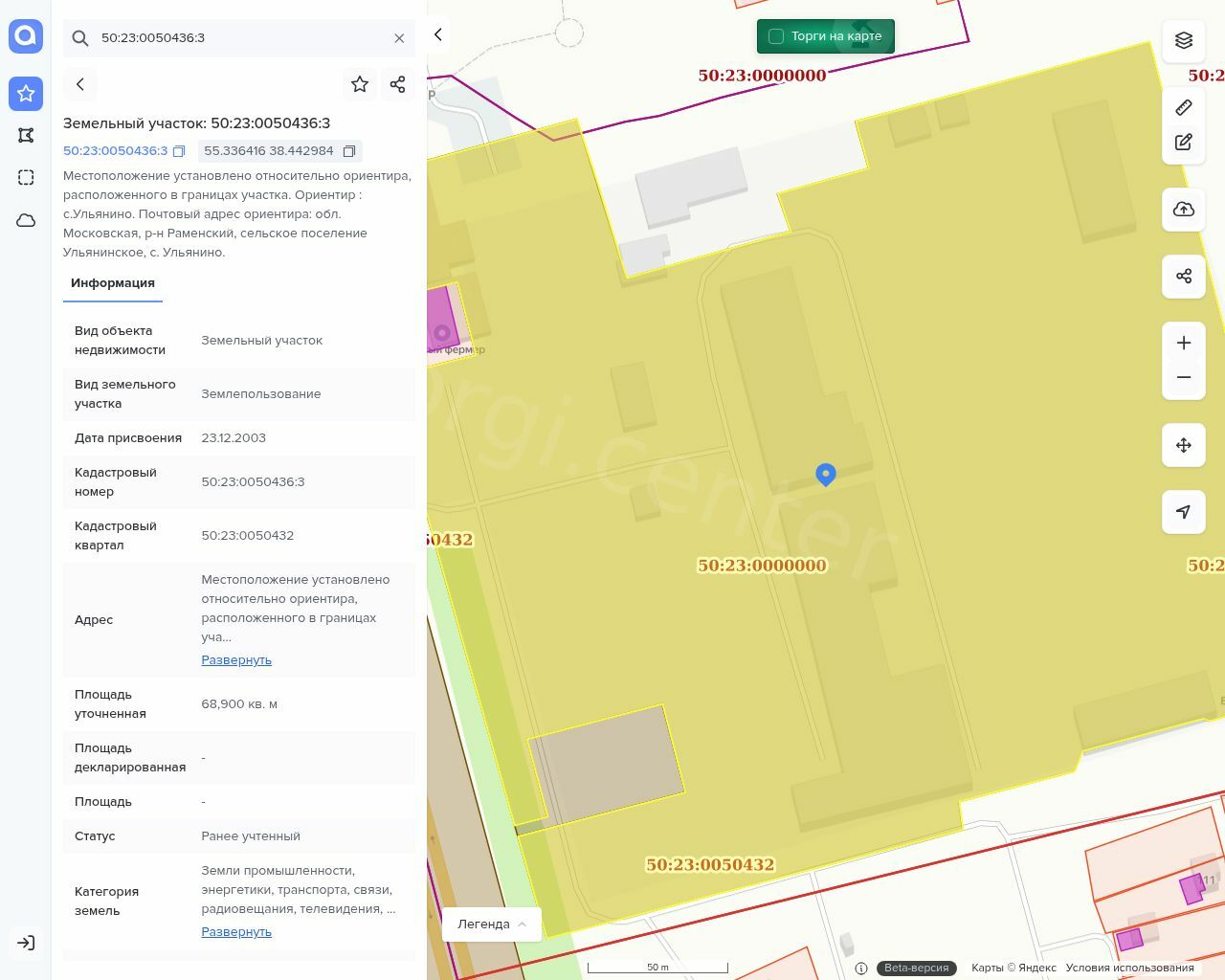Add land plot to favorites star

click(360, 84)
